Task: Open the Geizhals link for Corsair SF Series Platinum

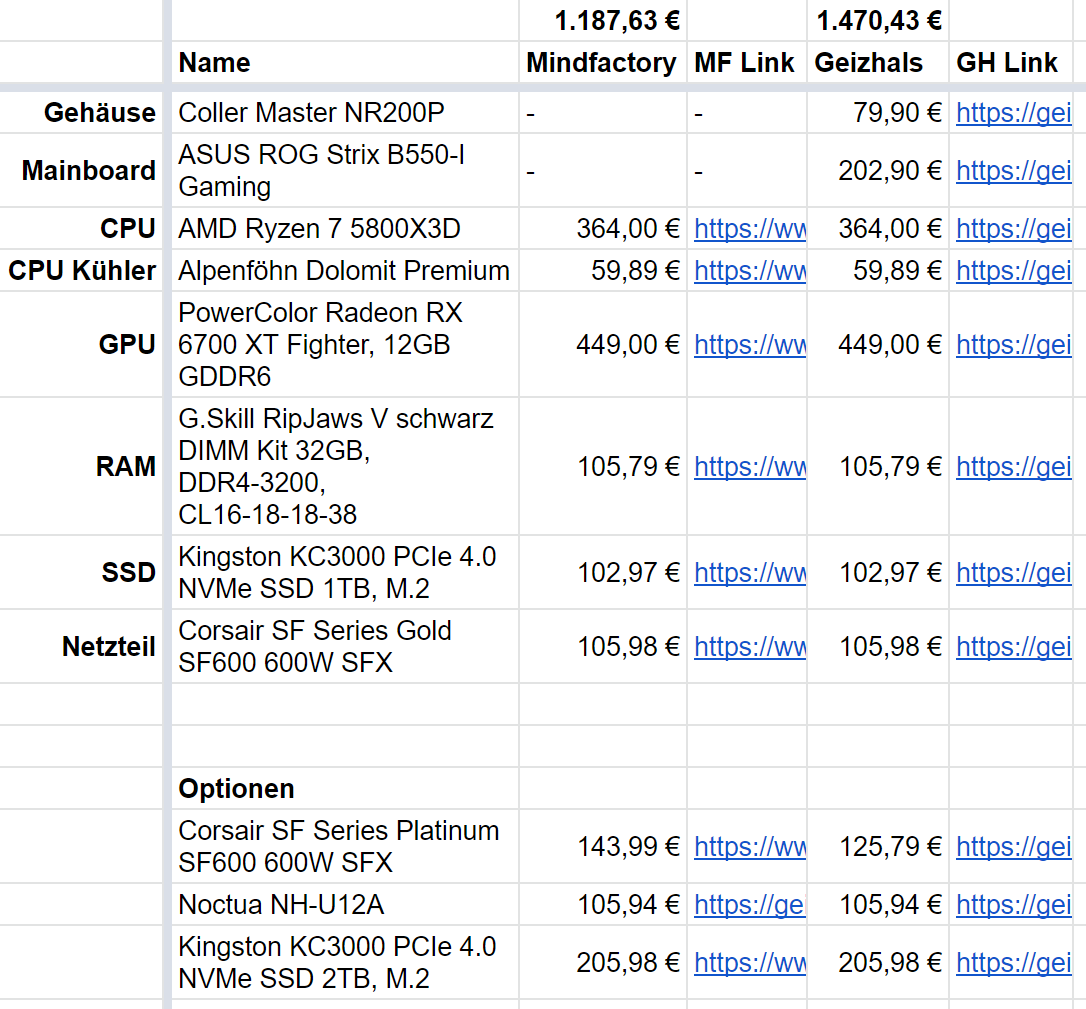Action: coord(1013,847)
